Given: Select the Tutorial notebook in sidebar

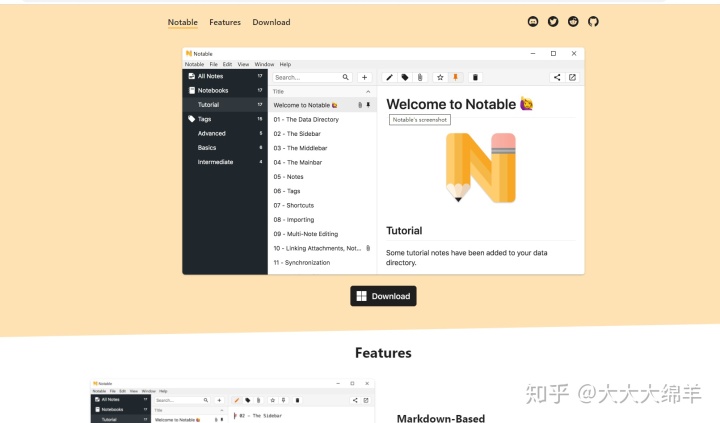Looking at the screenshot, I should pos(225,105).
